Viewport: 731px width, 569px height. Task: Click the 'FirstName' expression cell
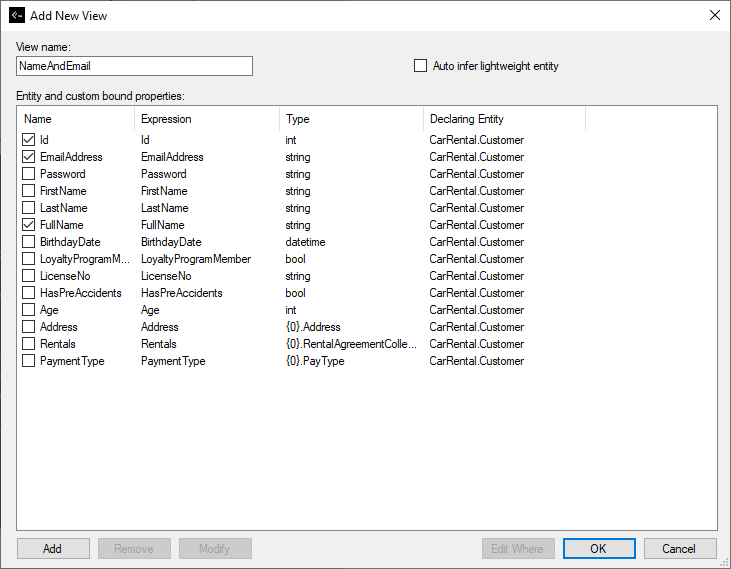(164, 191)
